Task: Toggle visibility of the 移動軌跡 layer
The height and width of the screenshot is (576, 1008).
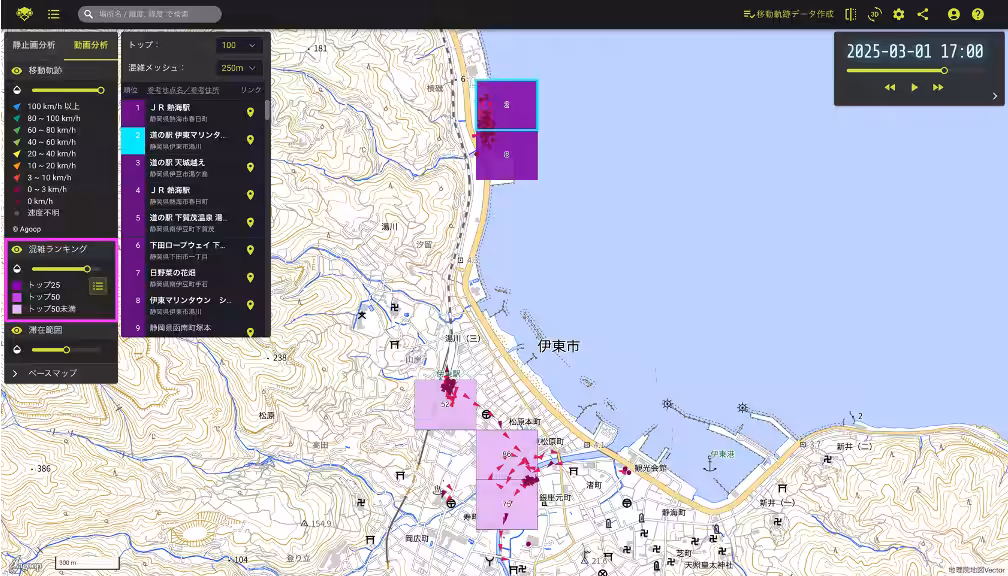Action: coord(17,71)
